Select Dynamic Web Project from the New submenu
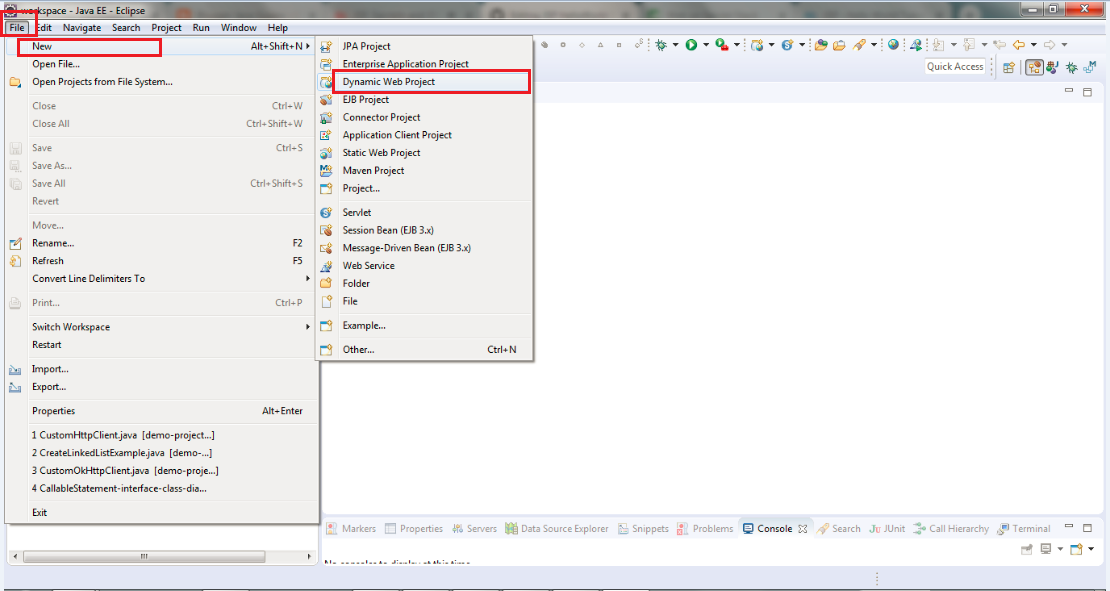1110x591 pixels. click(425, 81)
